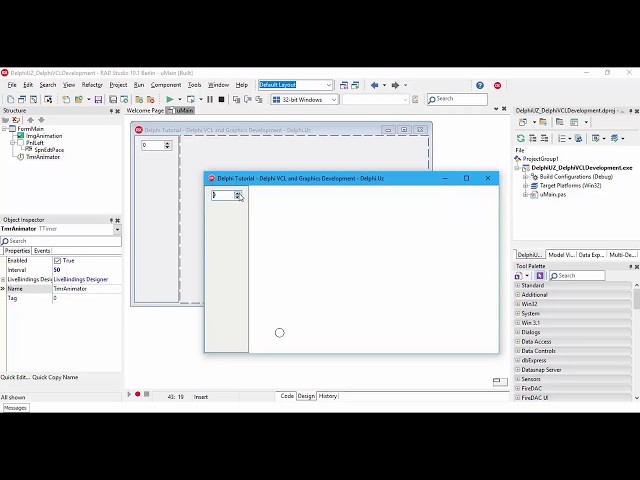Expand the Win32 category in the Tool Palette
640x480 pixels.
[518, 304]
